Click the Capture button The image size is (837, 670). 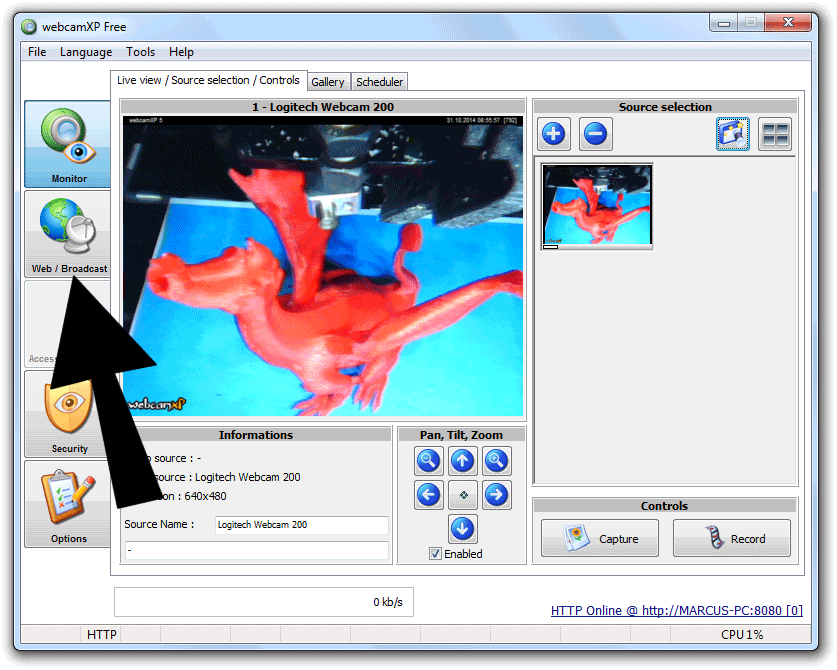click(x=600, y=538)
